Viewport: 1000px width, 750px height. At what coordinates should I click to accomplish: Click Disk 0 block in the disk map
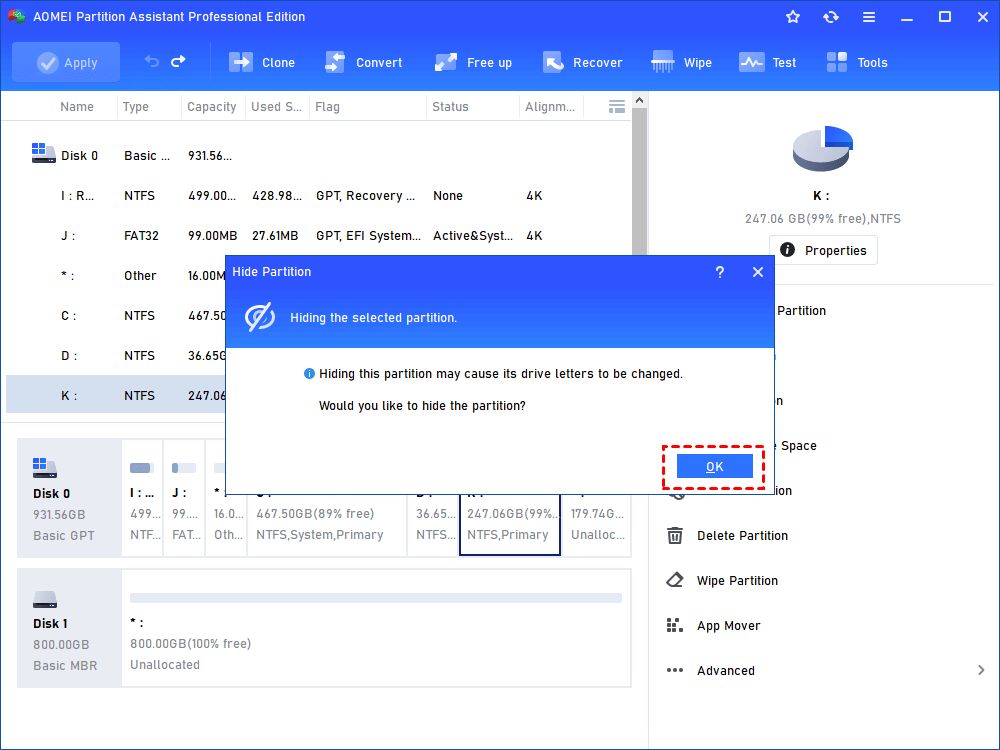click(x=69, y=497)
